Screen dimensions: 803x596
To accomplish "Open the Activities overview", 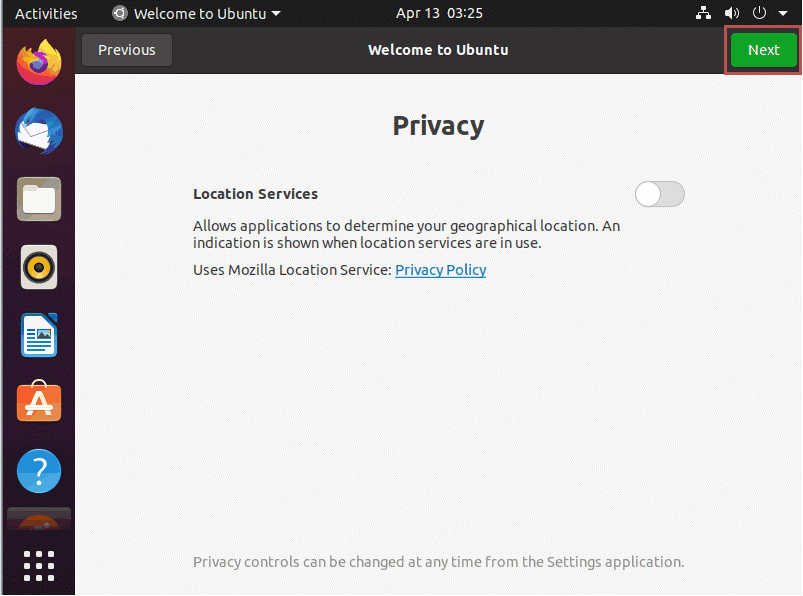I will (46, 13).
